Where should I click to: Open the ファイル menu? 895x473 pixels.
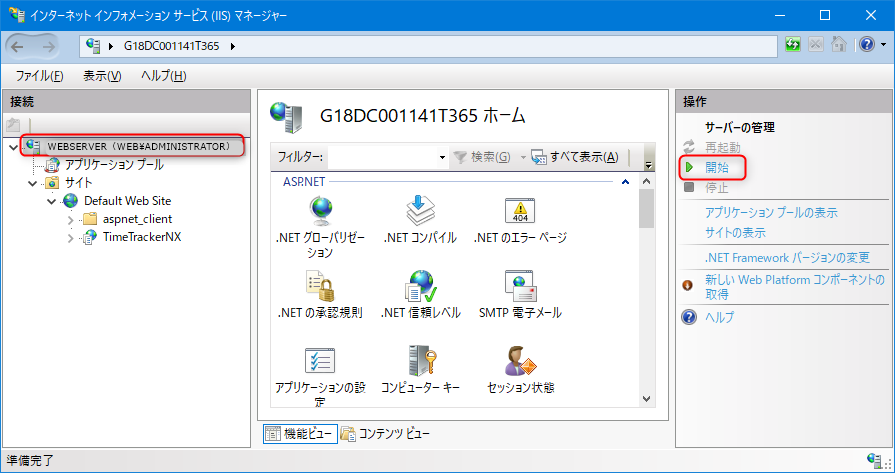[39, 76]
